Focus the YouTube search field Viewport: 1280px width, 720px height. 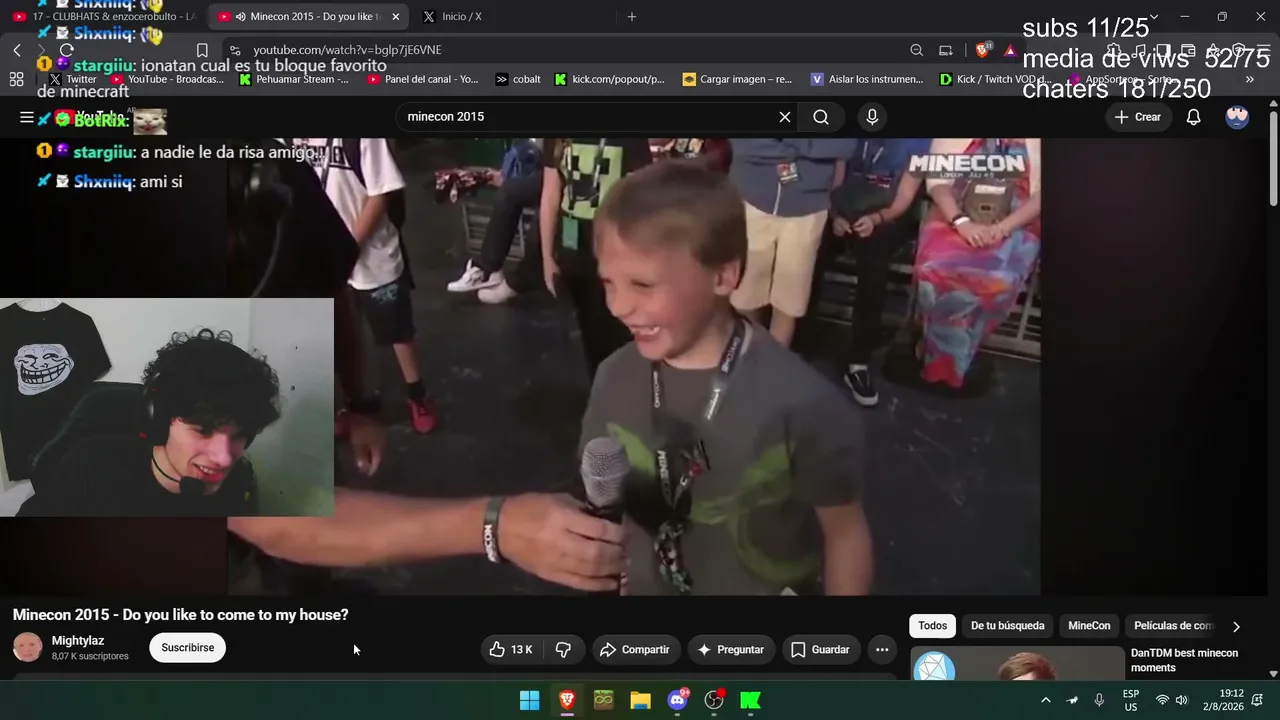pyautogui.click(x=588, y=117)
